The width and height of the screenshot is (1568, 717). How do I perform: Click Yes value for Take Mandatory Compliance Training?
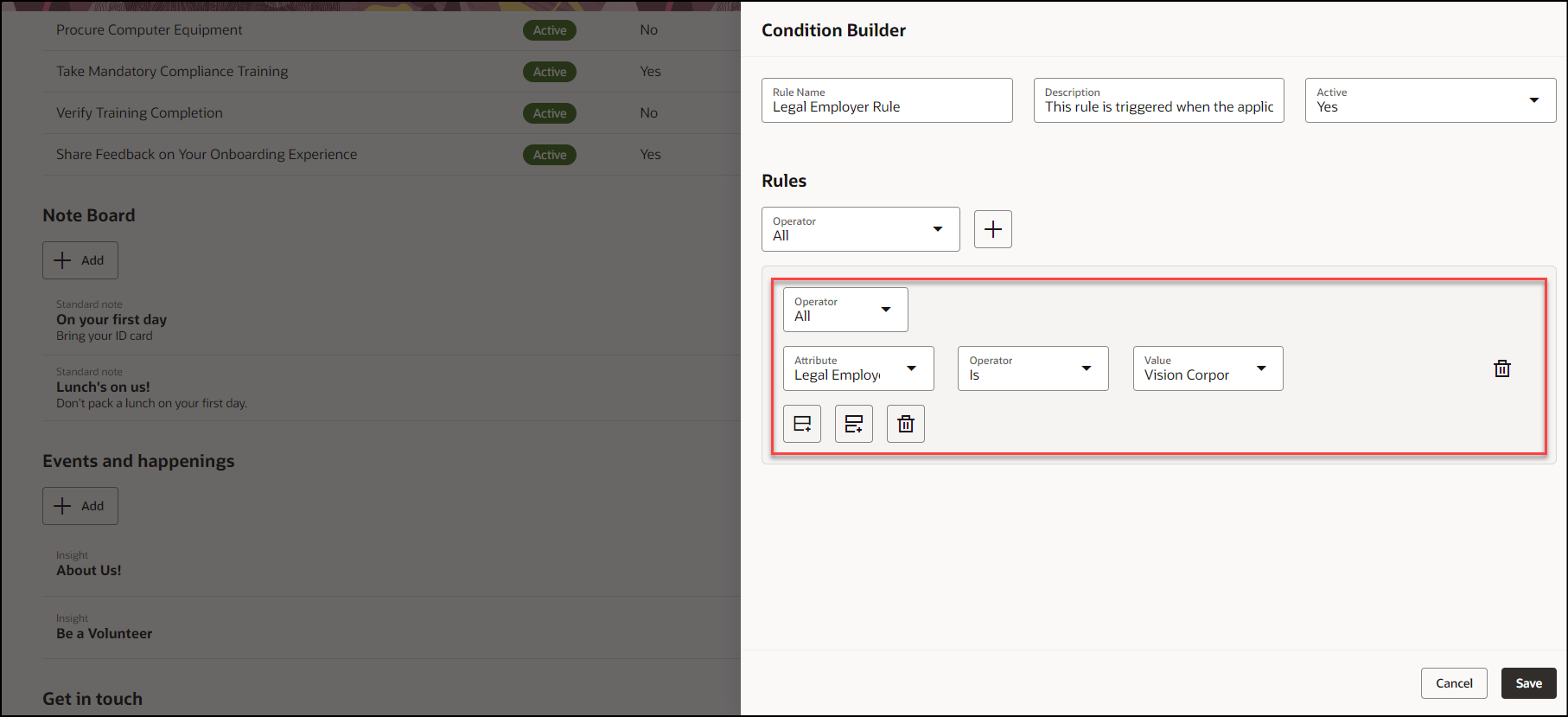point(650,72)
